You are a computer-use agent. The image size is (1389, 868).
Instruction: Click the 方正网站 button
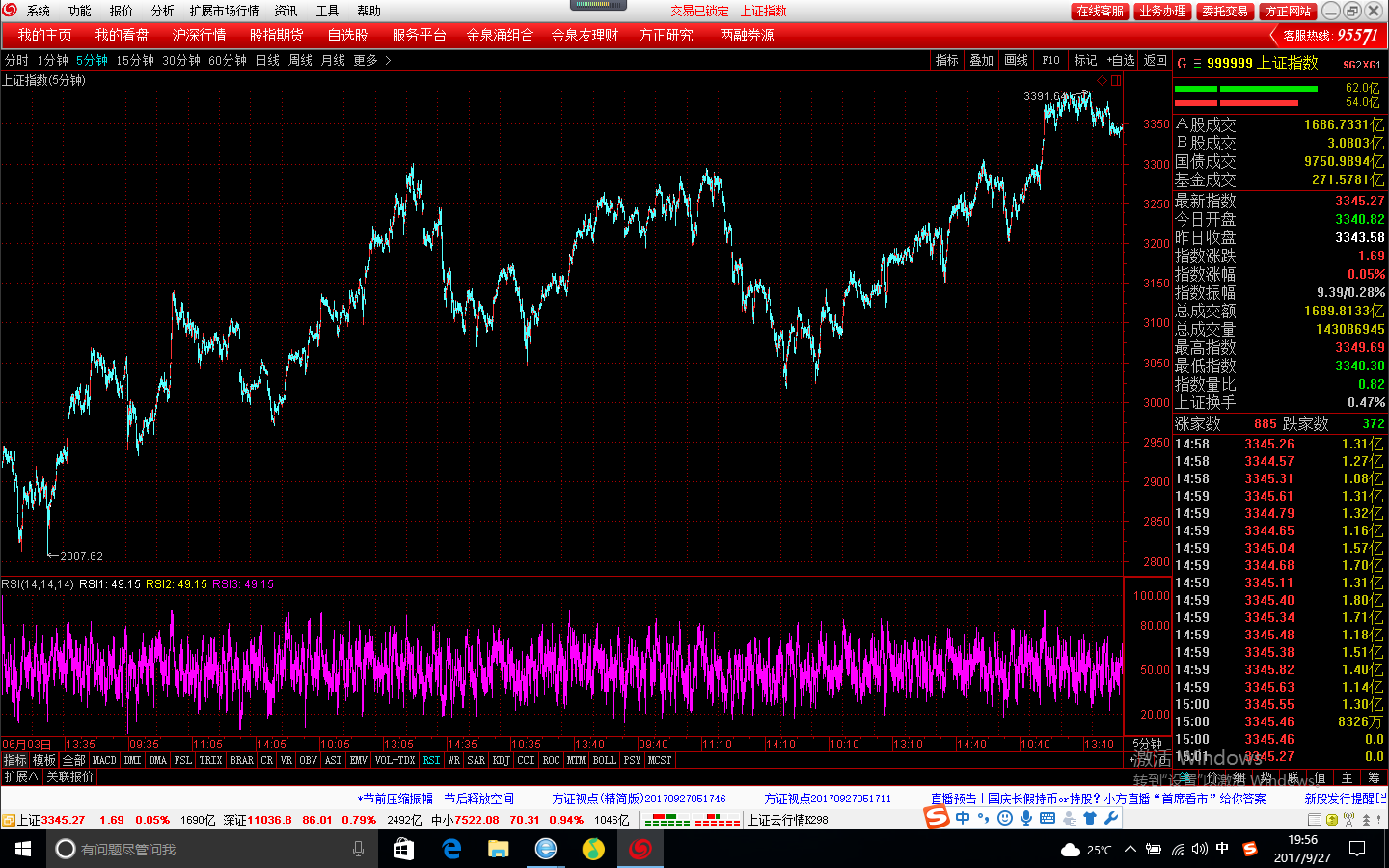(1288, 11)
